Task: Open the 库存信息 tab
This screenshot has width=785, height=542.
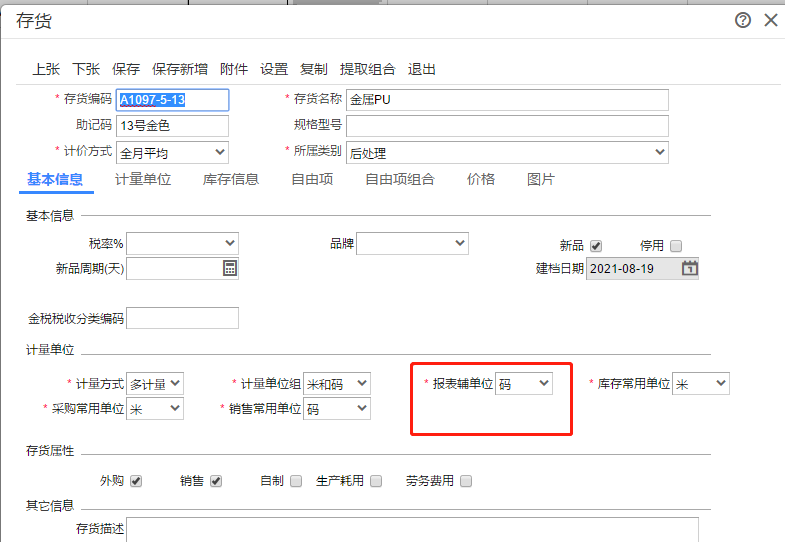Action: pos(231,179)
